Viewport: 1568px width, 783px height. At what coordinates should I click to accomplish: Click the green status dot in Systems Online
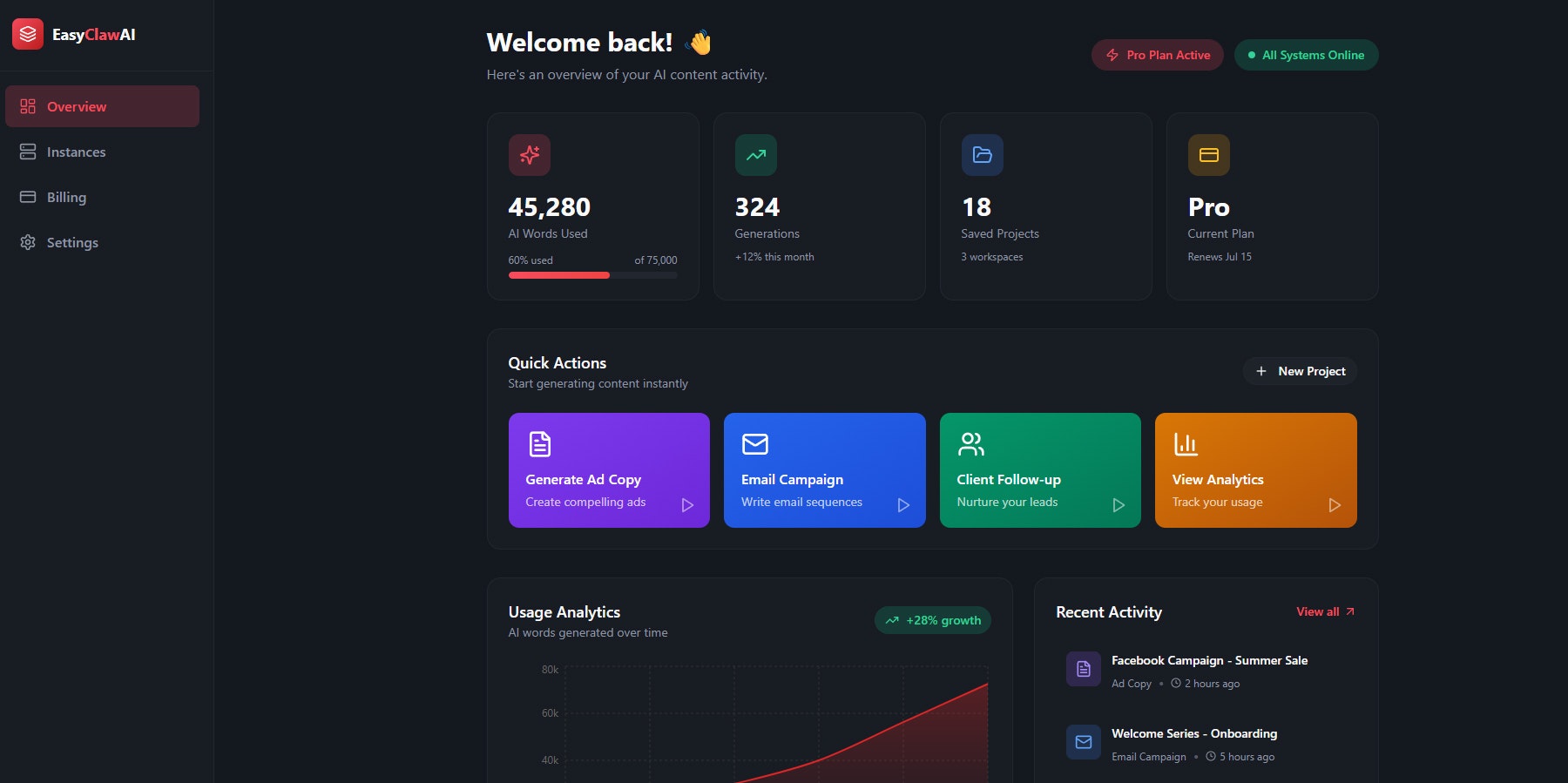click(x=1252, y=55)
